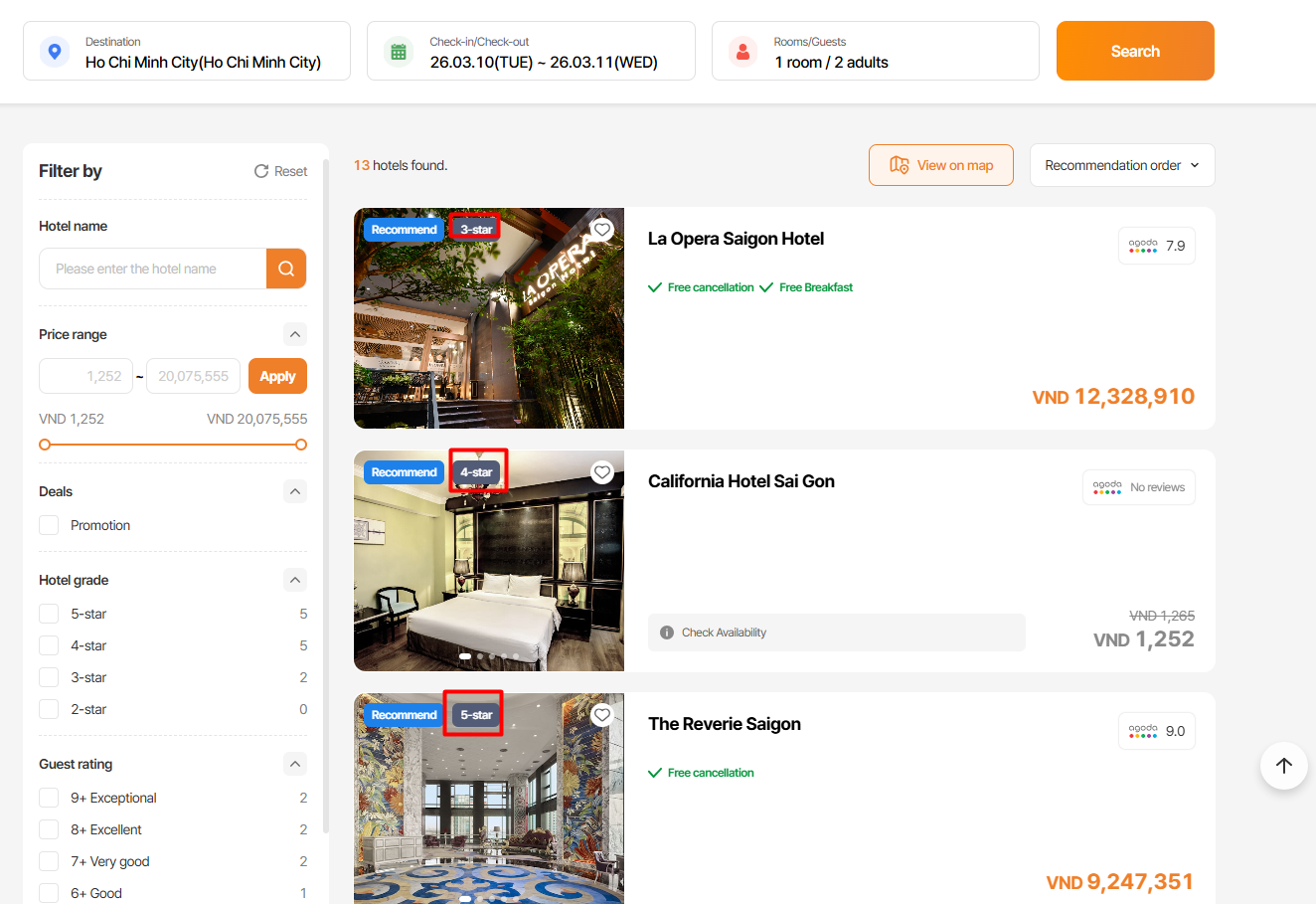The height and width of the screenshot is (904, 1316).
Task: Click the Agoda logo on California Hotel reviews
Action: [1107, 487]
